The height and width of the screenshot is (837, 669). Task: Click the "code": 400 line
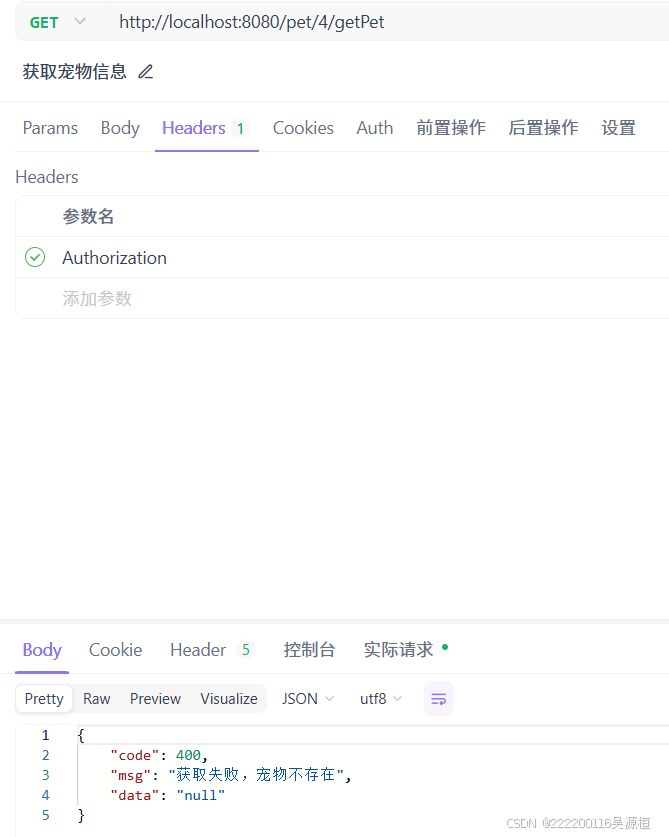159,755
